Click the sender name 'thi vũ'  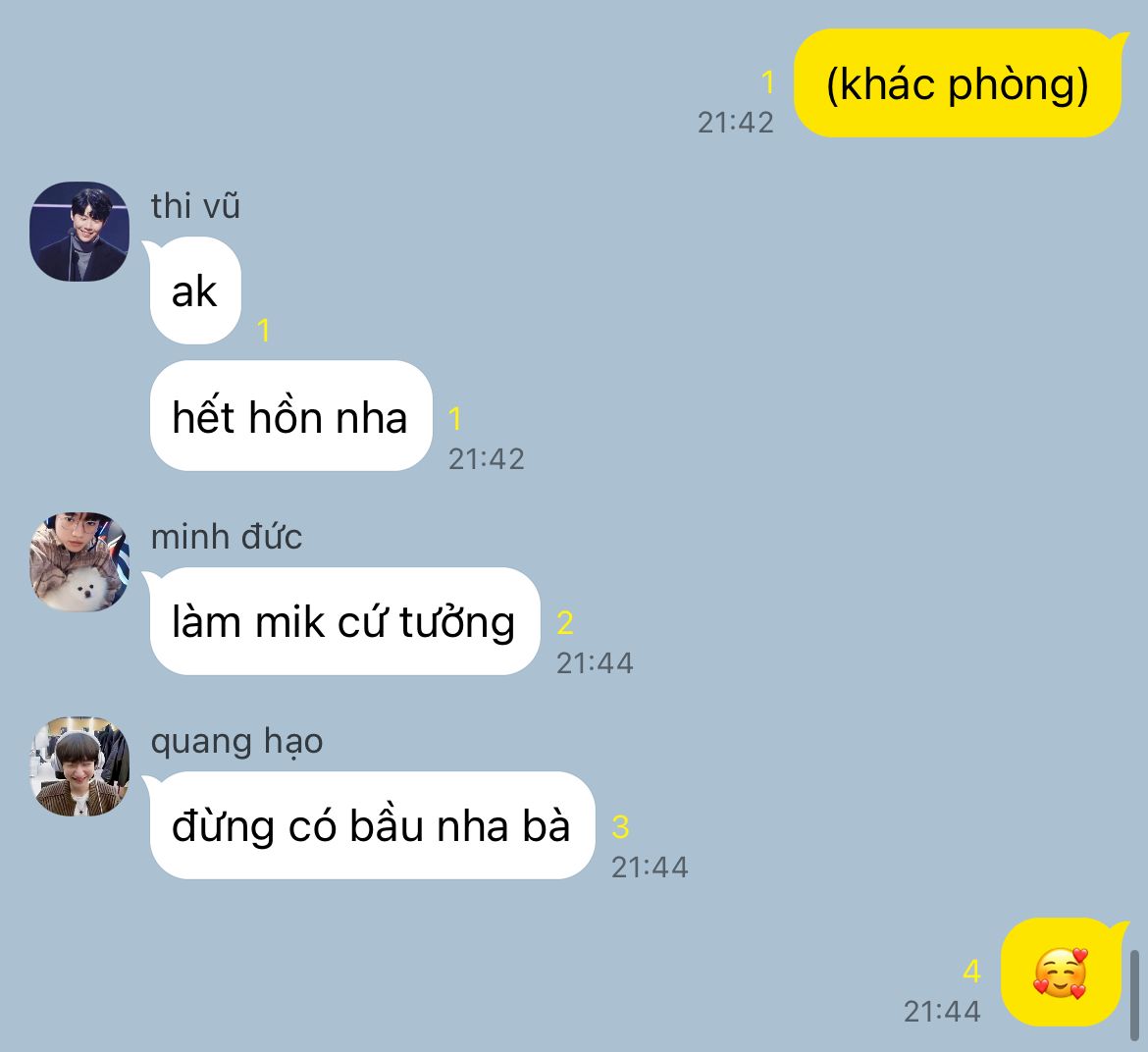(x=195, y=206)
